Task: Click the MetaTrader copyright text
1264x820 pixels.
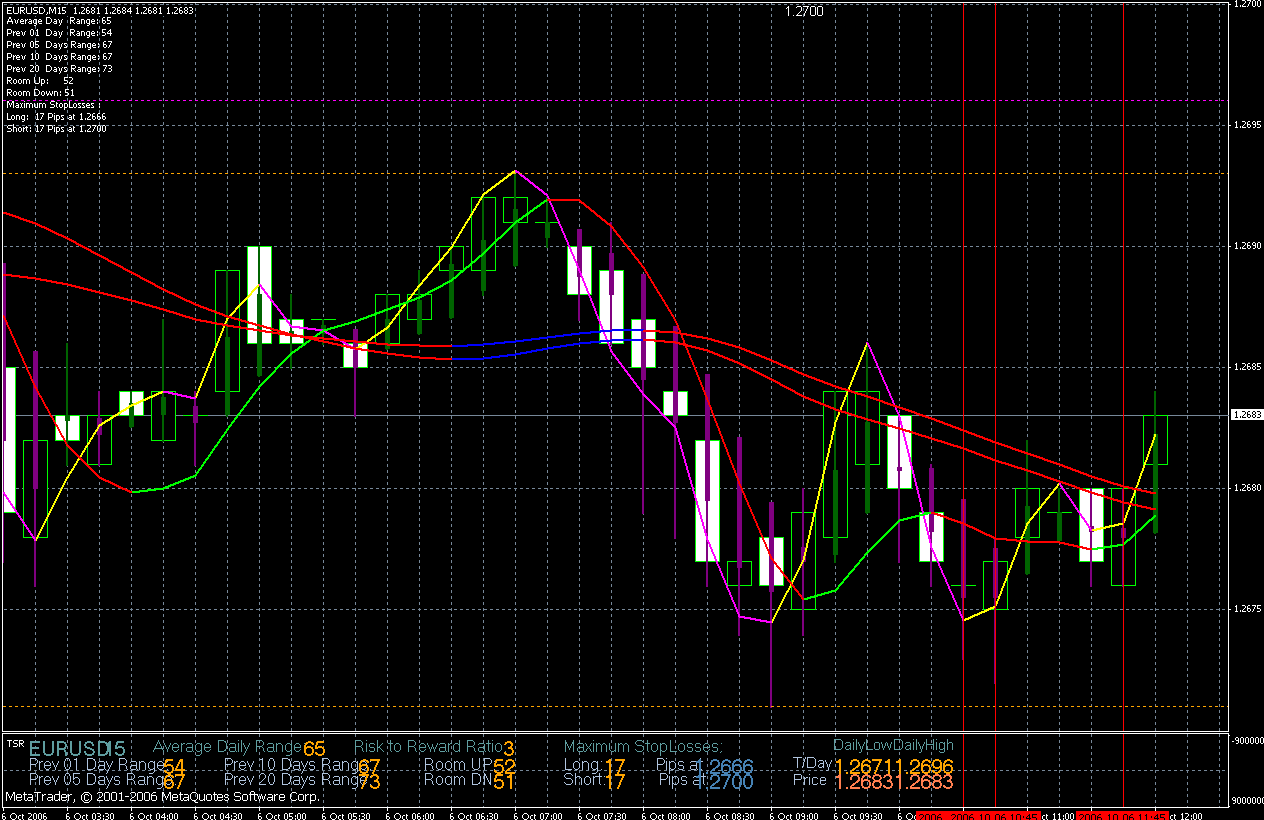Action: [163, 797]
